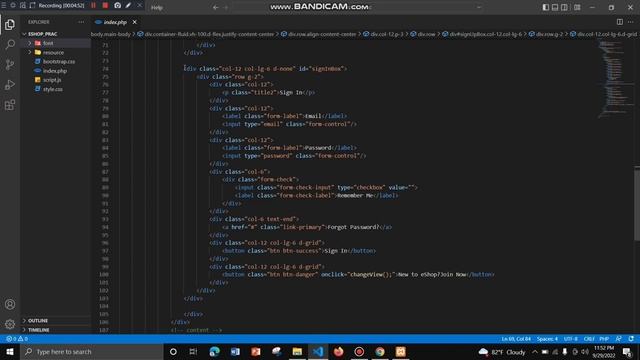Screen dimensions: 640x360
Task: Open Firefox from taskbar
Action: pos(338,351)
